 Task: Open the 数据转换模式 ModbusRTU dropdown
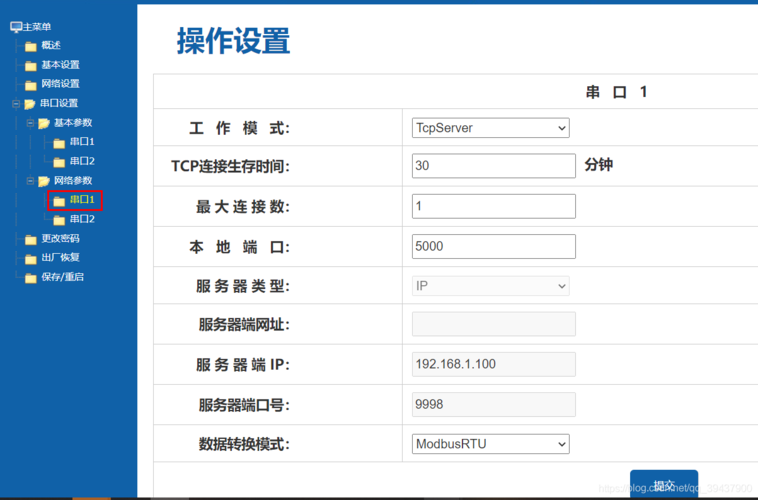pyautogui.click(x=491, y=444)
